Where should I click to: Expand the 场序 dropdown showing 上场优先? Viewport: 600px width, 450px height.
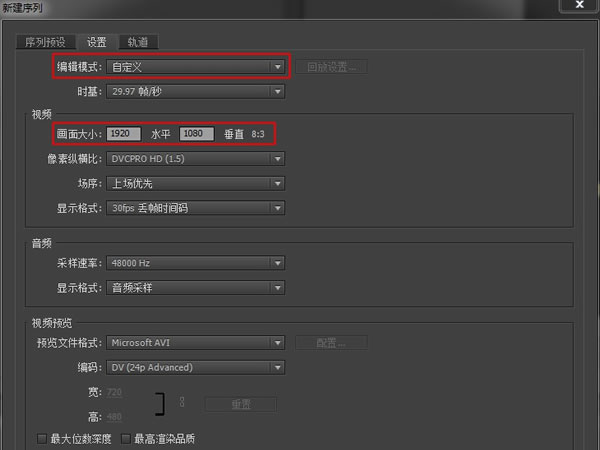(196, 183)
